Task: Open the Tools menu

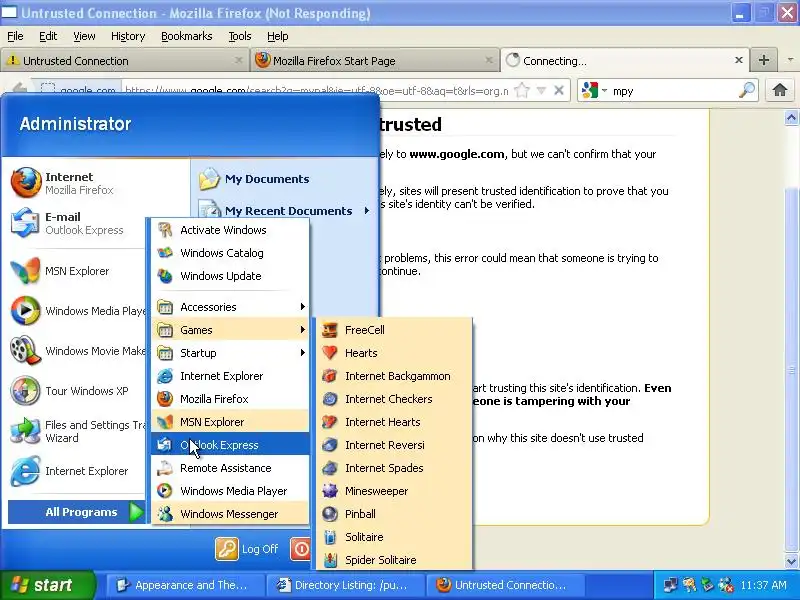Action: coord(239,36)
